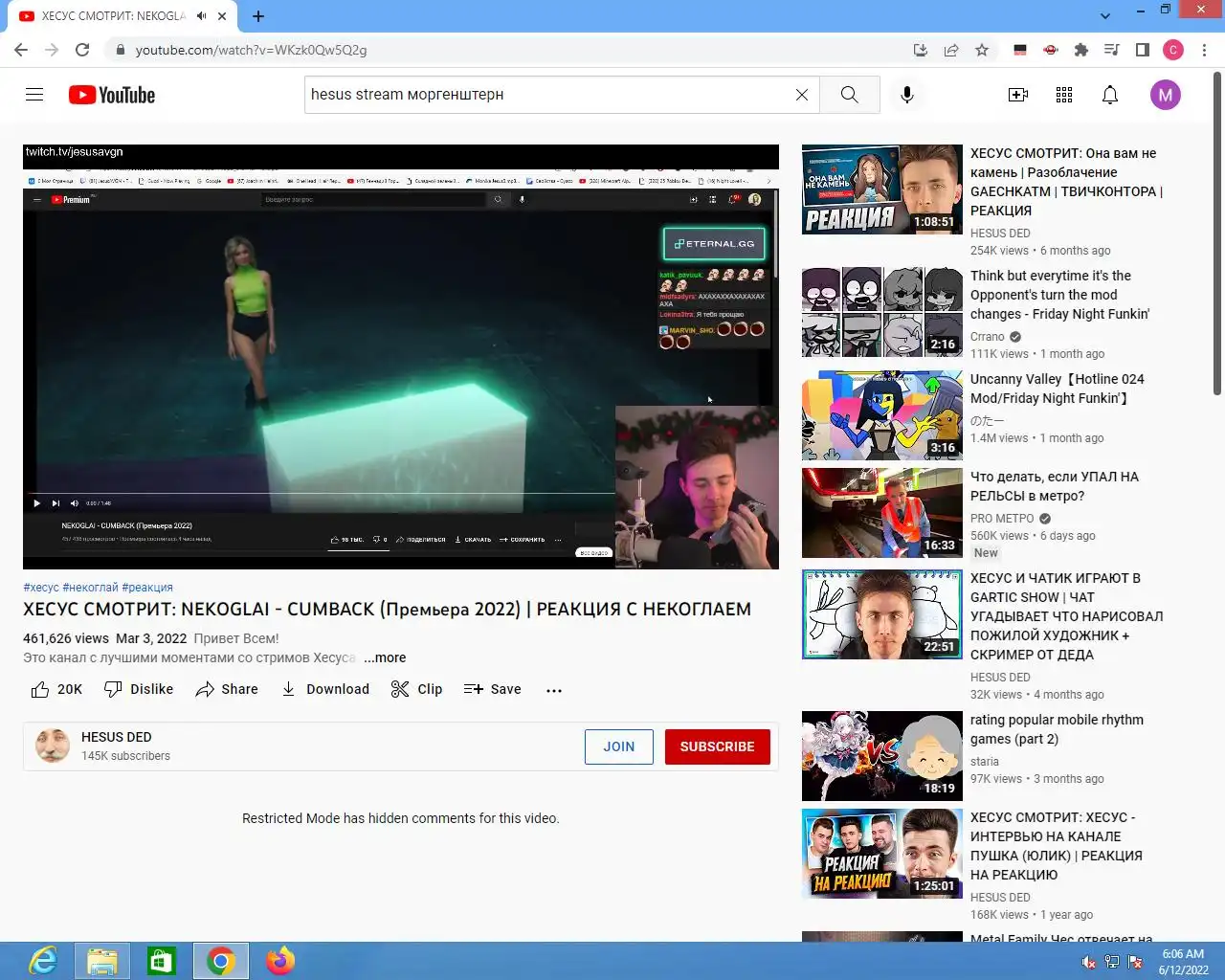1225x980 pixels.
Task: Open the account avatar menu
Action: (1165, 95)
